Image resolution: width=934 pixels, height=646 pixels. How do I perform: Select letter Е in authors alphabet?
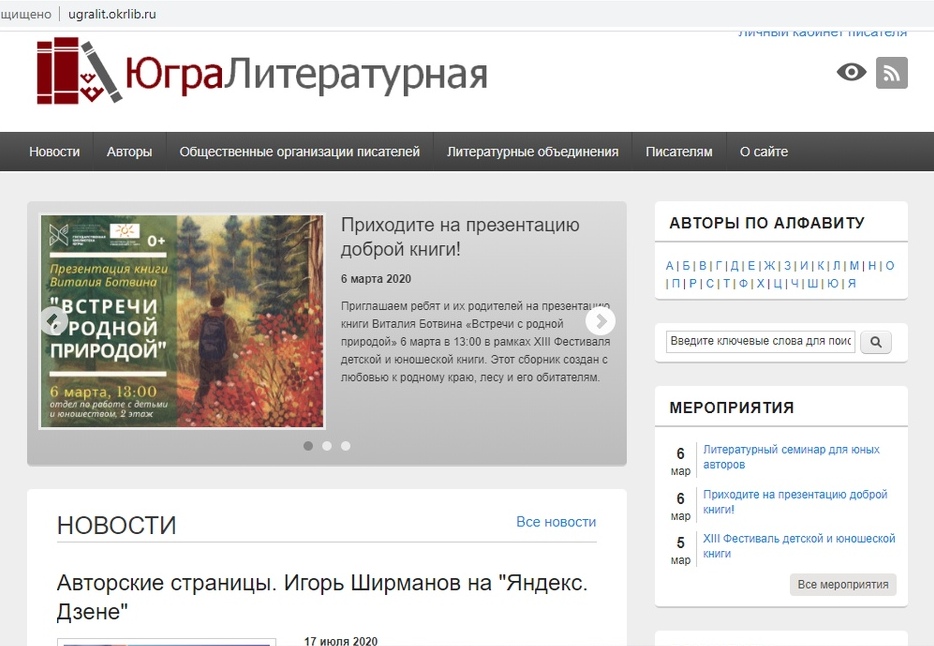751,266
